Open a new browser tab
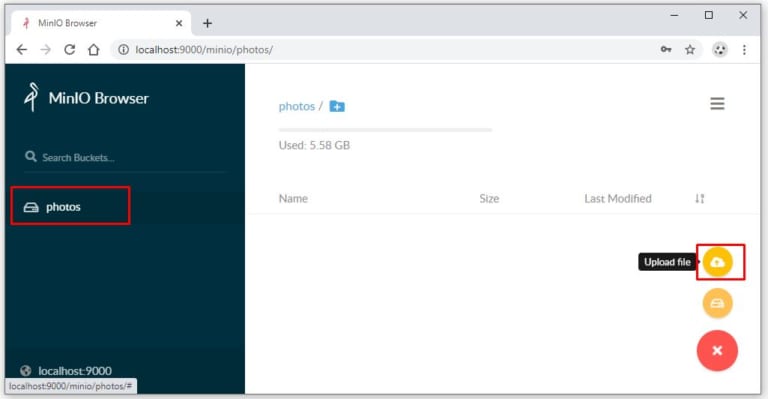Screen dimensions: 768x399 (208, 23)
